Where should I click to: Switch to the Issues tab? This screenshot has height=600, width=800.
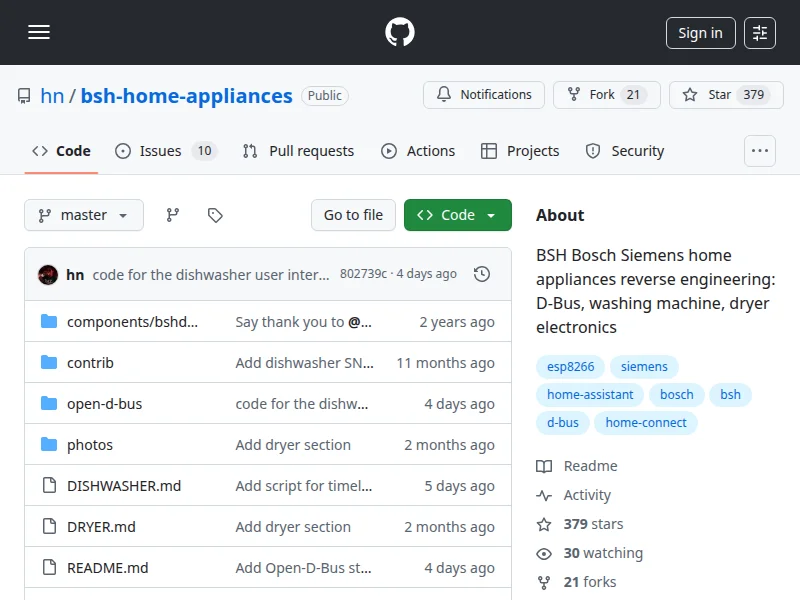coord(160,151)
